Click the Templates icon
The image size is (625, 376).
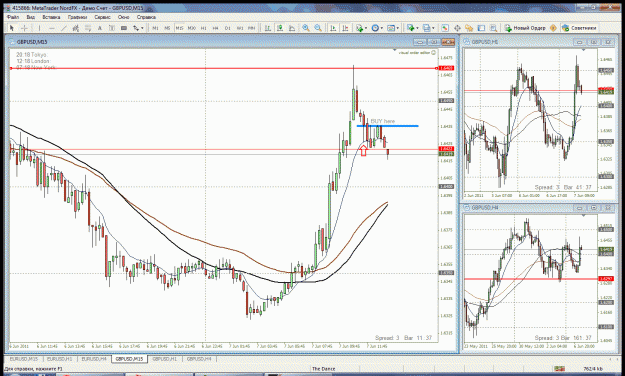tap(391, 28)
